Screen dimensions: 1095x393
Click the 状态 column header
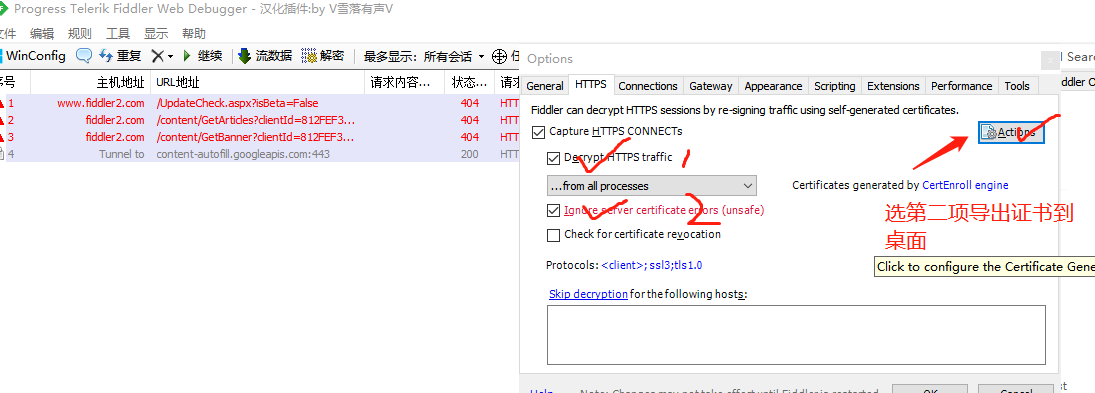(x=470, y=82)
